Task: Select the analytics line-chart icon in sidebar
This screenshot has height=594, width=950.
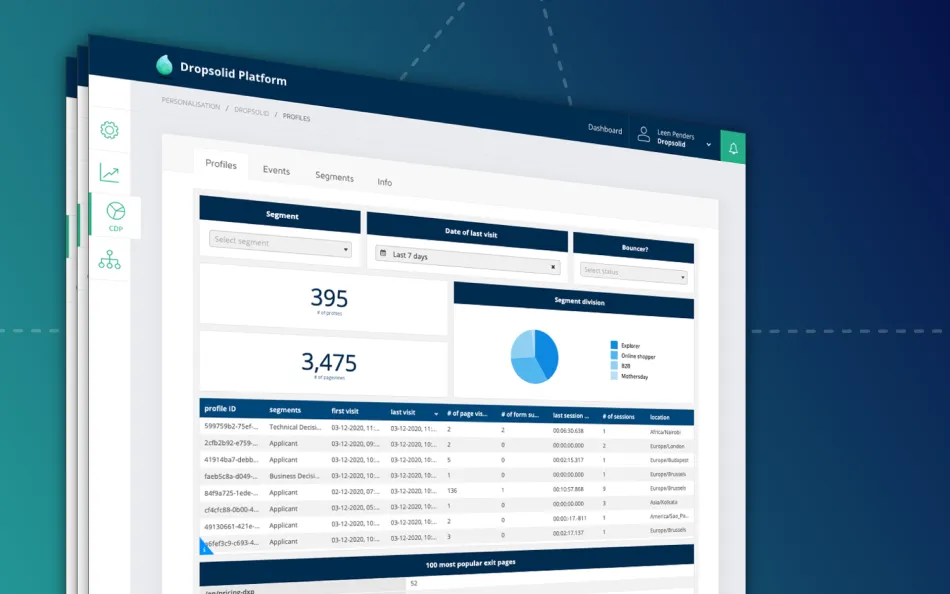Action: (110, 172)
